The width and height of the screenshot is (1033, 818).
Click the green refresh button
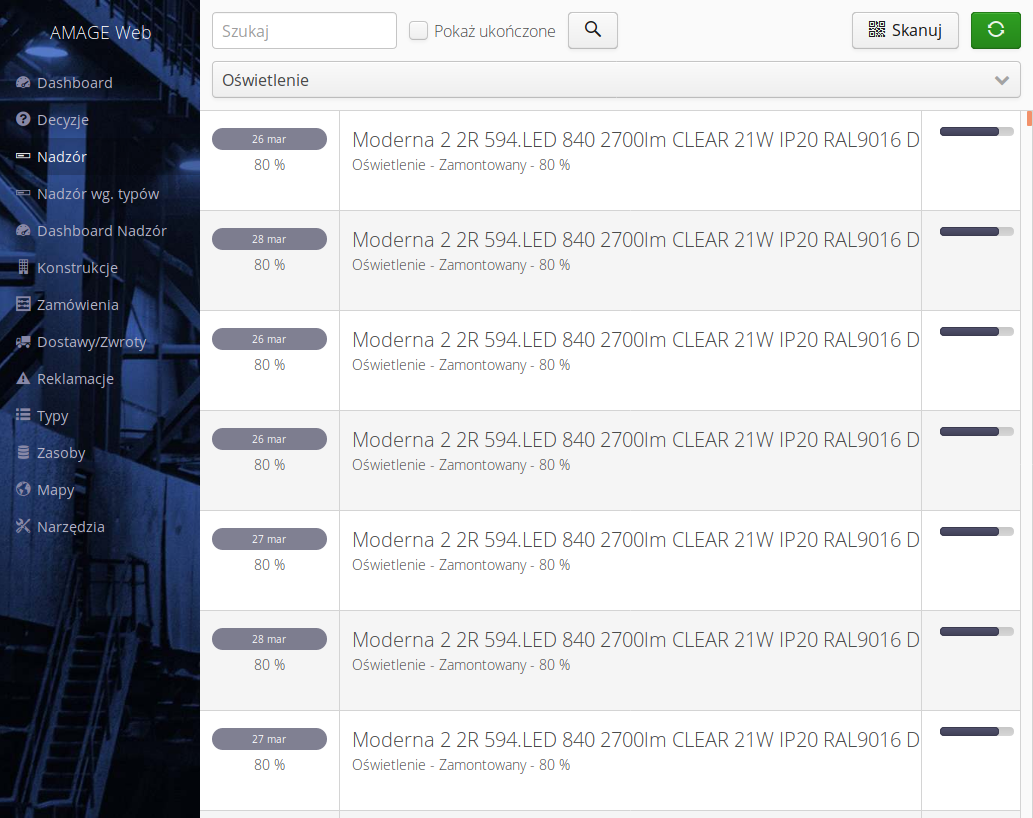(995, 30)
